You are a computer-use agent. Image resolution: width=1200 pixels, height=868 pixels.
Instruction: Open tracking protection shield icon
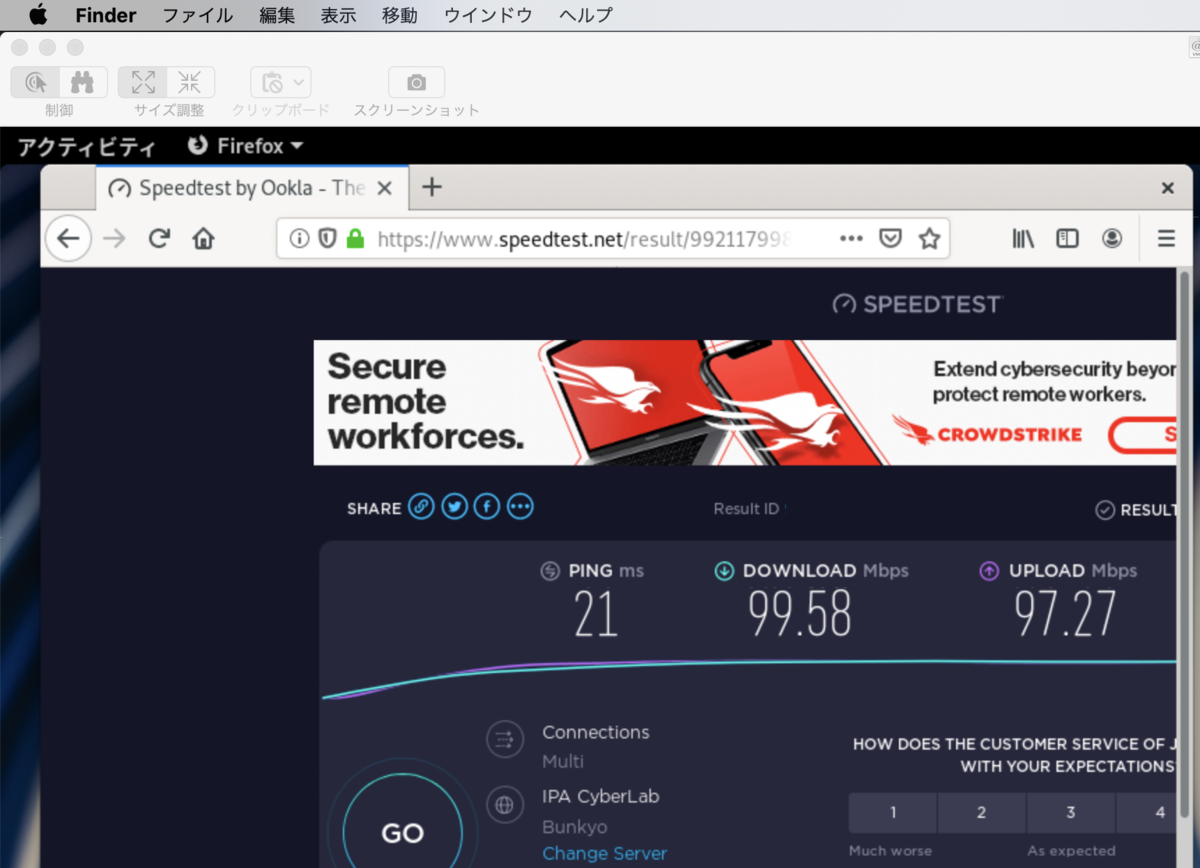(327, 238)
